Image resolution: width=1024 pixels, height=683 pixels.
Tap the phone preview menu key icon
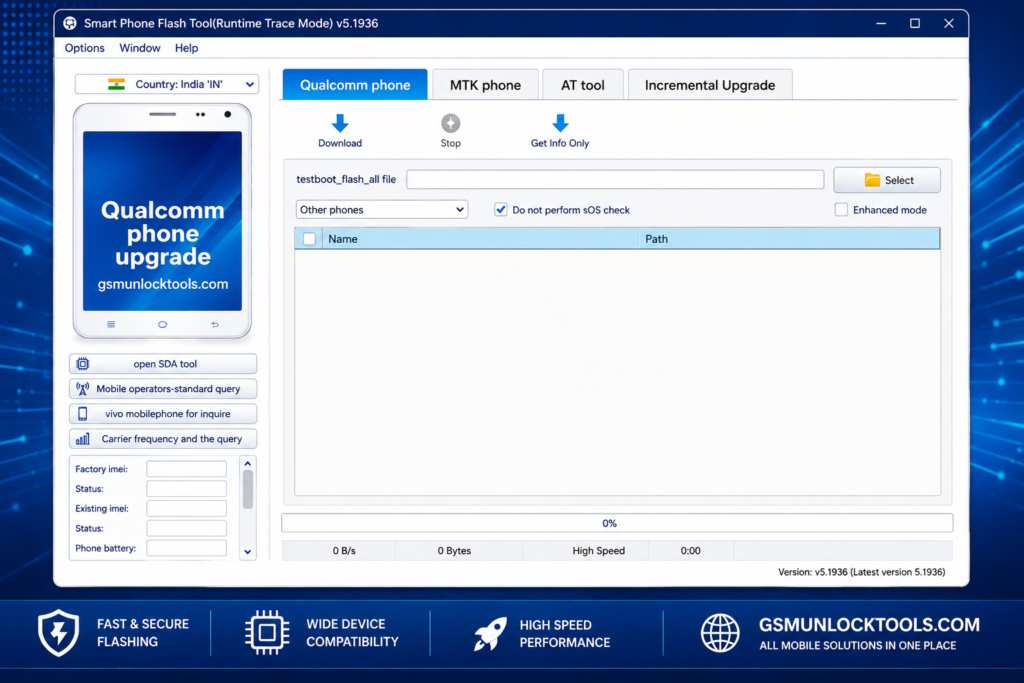[111, 325]
